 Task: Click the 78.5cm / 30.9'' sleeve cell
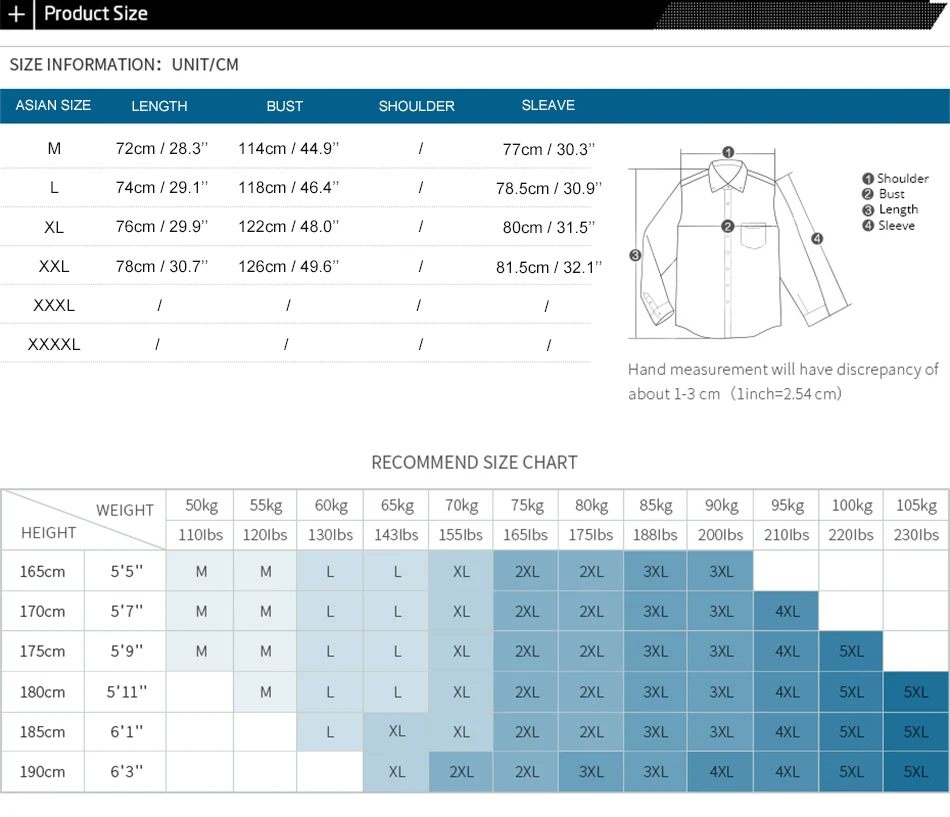pyautogui.click(x=549, y=188)
